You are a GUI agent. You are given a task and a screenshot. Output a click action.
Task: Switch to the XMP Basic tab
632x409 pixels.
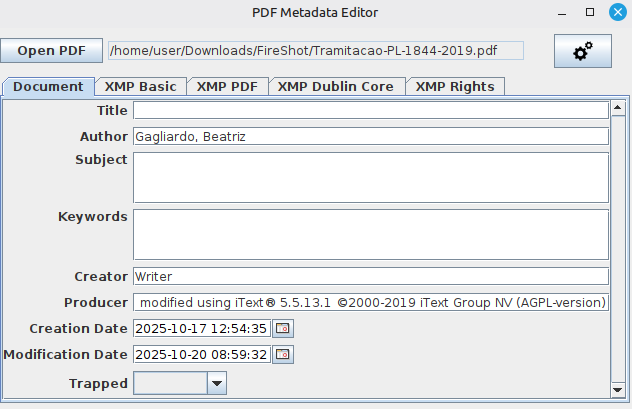coord(140,86)
